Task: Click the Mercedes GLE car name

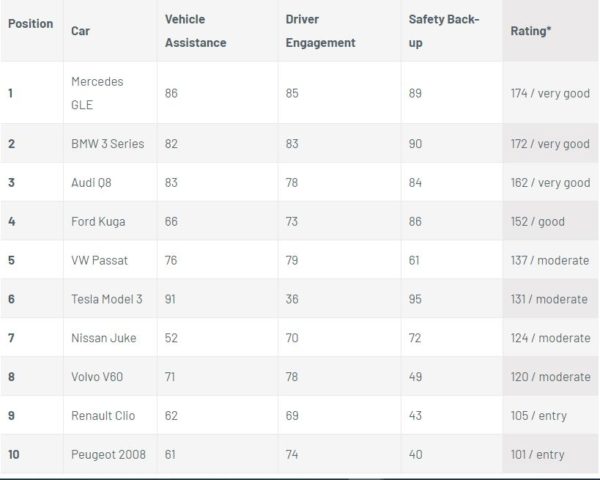Action: click(97, 93)
